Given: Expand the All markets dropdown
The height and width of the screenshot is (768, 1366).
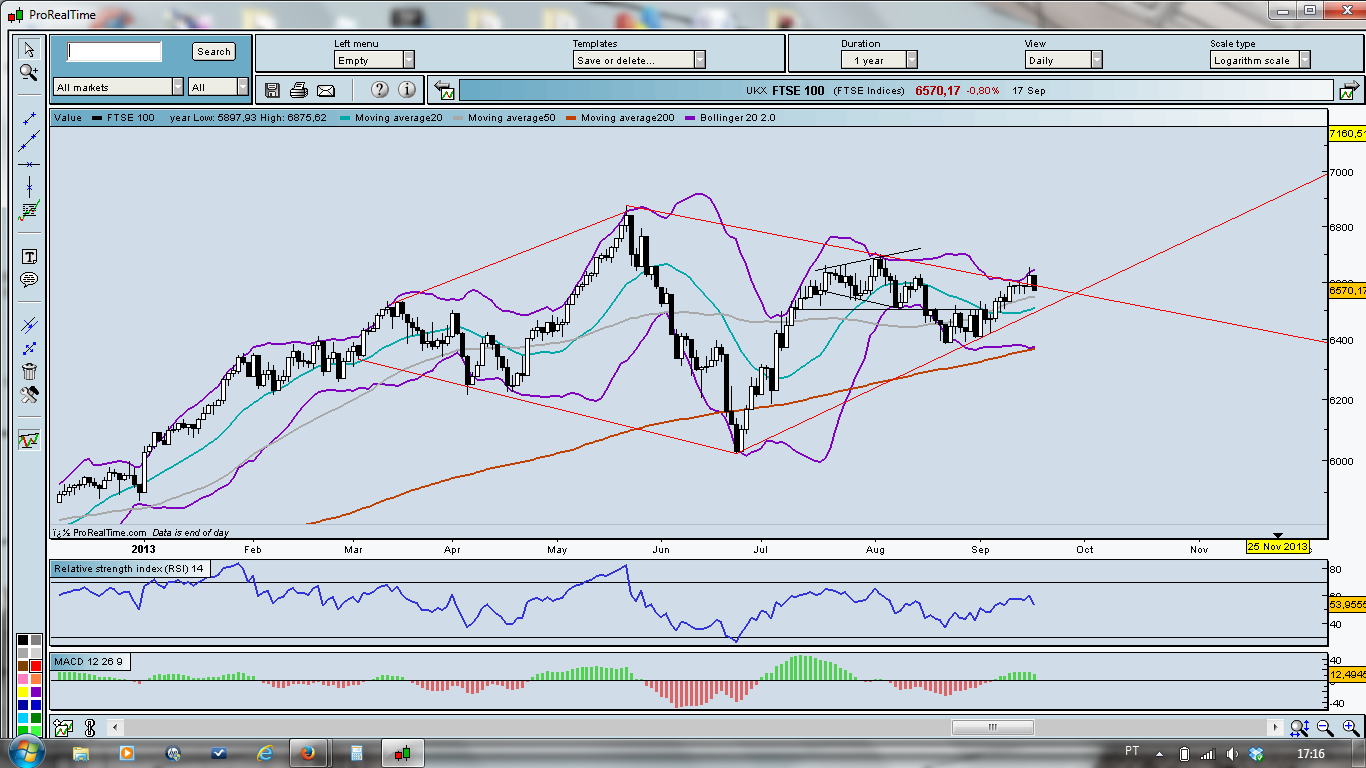Looking at the screenshot, I should pos(118,87).
